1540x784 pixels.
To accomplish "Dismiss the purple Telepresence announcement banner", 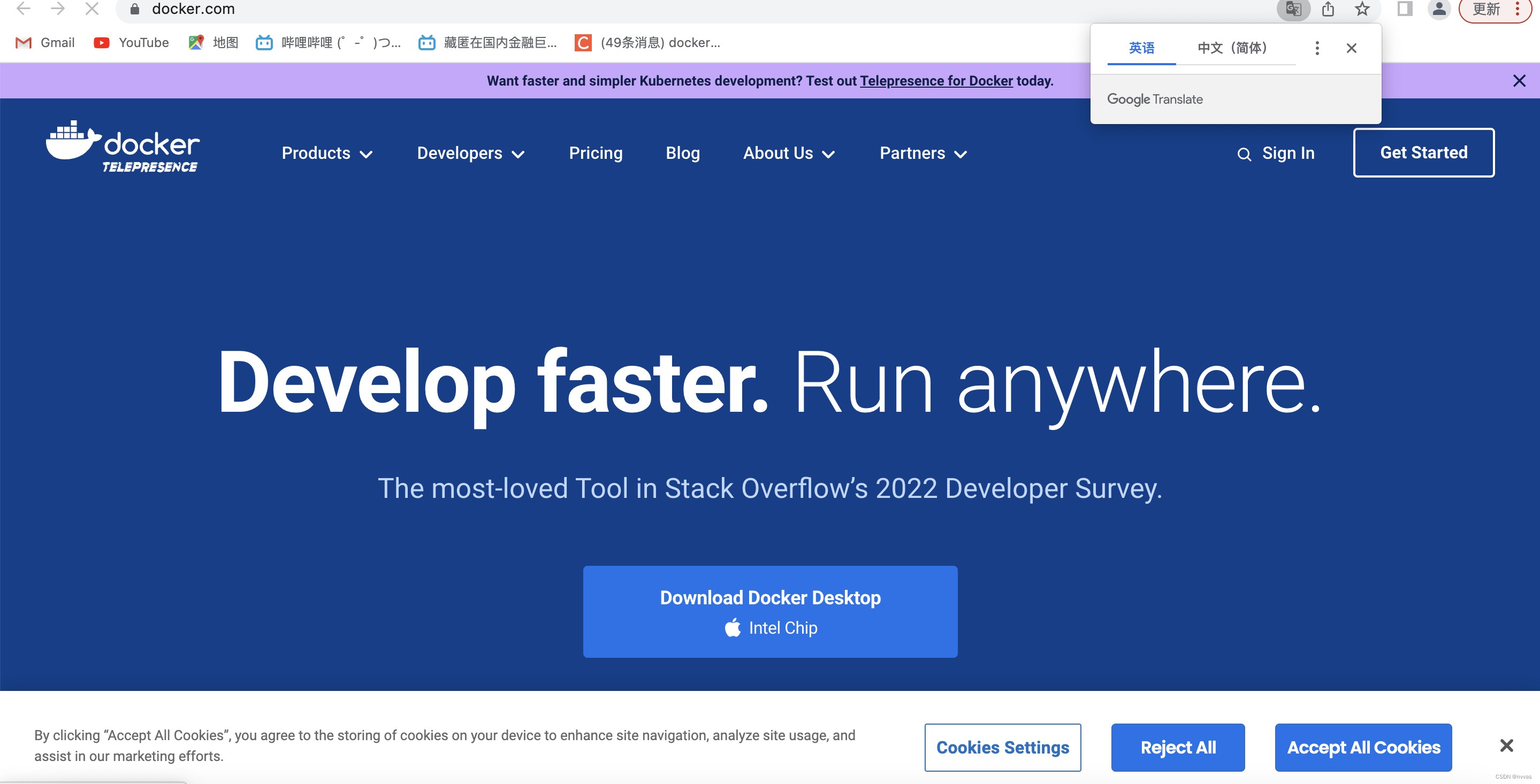I will (1519, 81).
